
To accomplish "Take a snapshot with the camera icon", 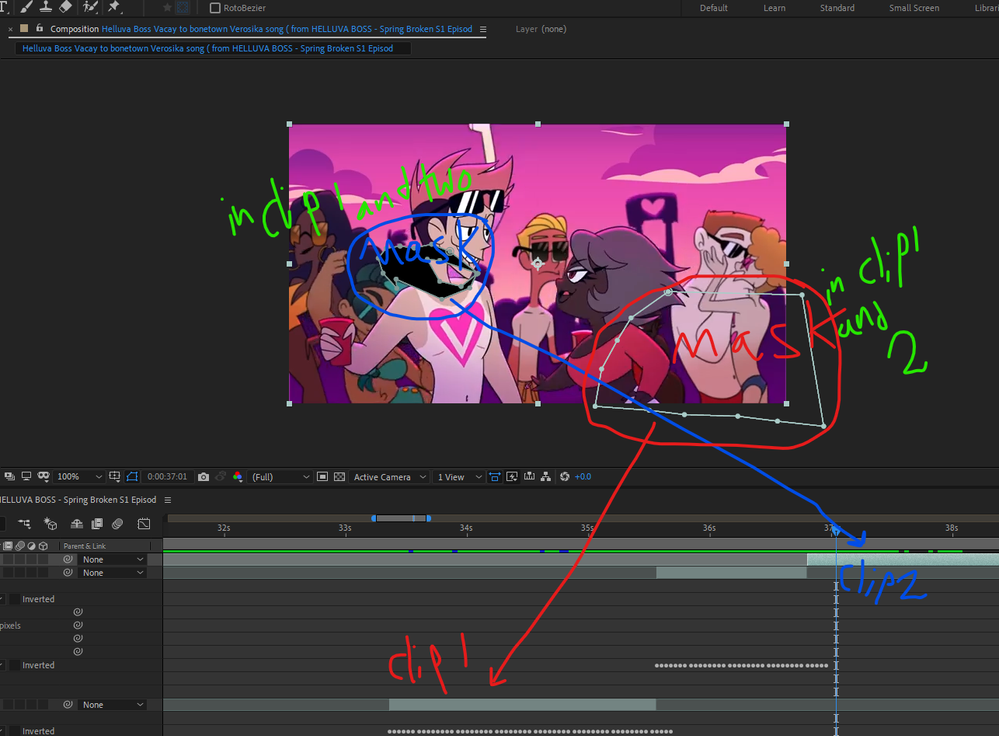I will [203, 477].
